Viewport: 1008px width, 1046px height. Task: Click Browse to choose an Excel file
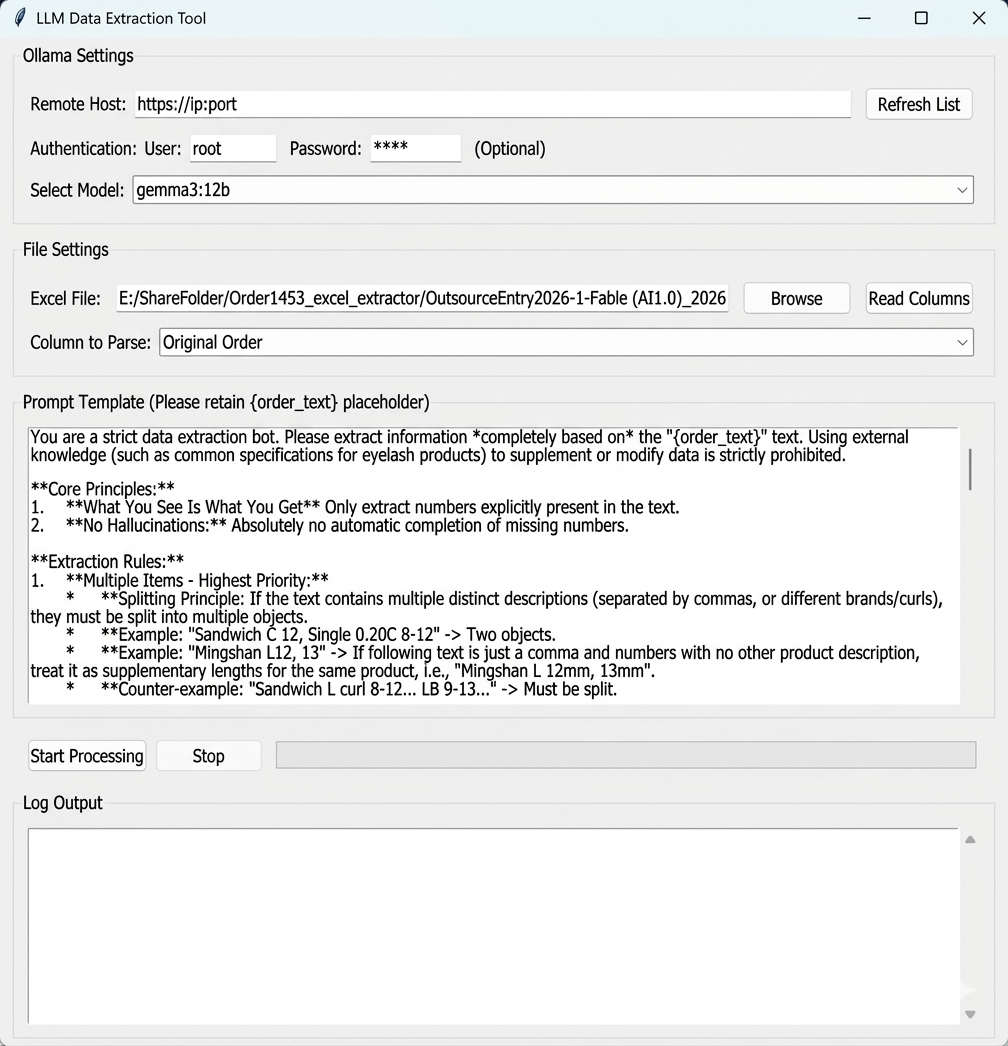(796, 298)
